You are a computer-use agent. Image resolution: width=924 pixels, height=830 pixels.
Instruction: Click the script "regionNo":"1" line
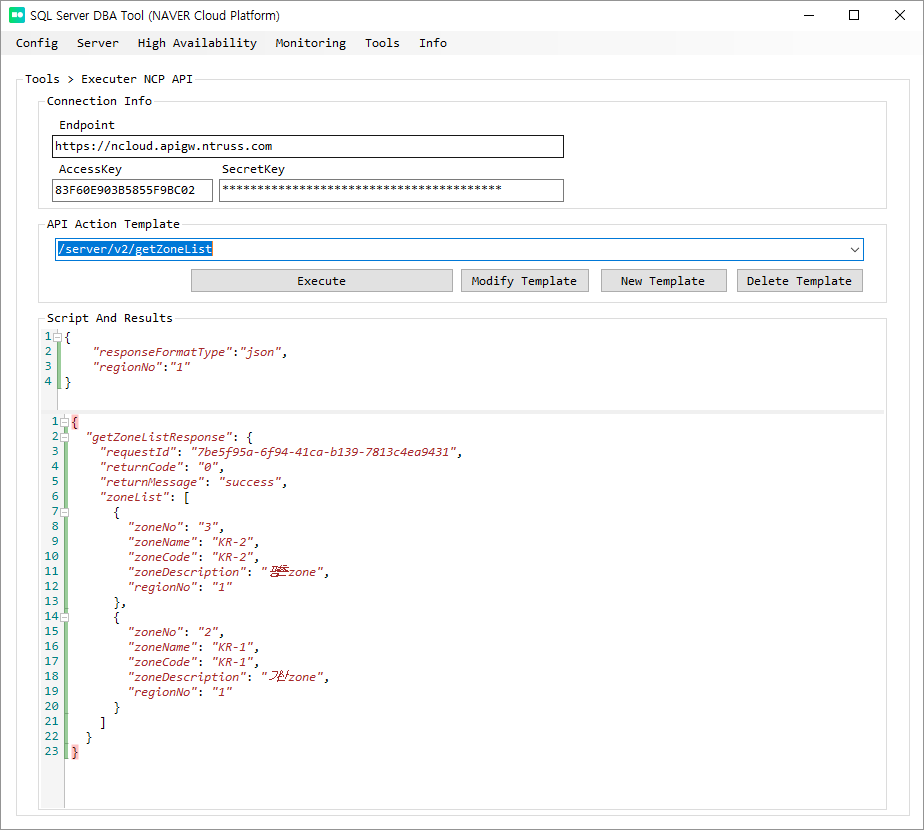pyautogui.click(x=141, y=367)
